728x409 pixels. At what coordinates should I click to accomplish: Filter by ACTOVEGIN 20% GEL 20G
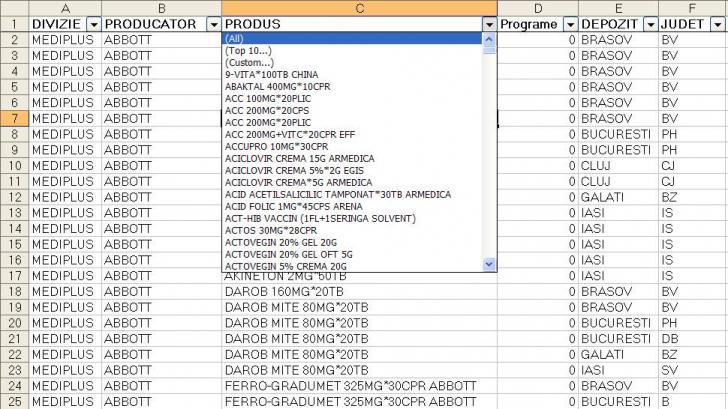(x=352, y=242)
